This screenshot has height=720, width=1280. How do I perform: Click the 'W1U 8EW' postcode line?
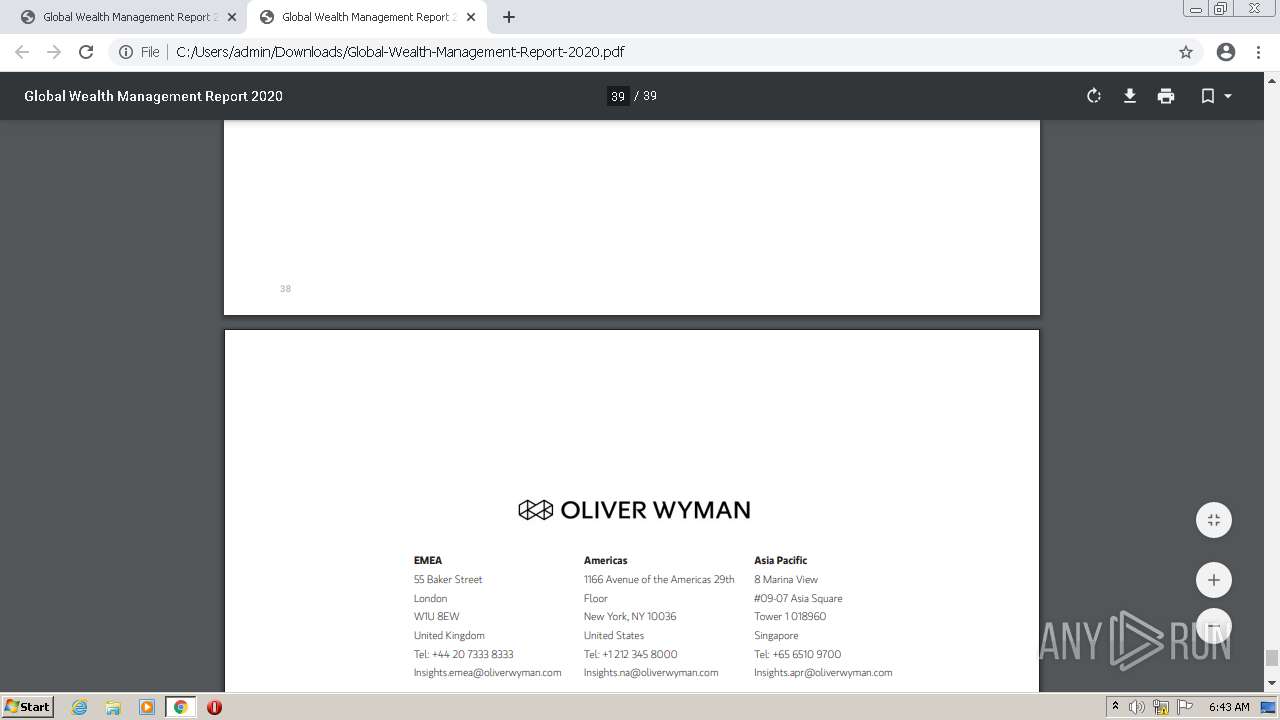pos(437,617)
